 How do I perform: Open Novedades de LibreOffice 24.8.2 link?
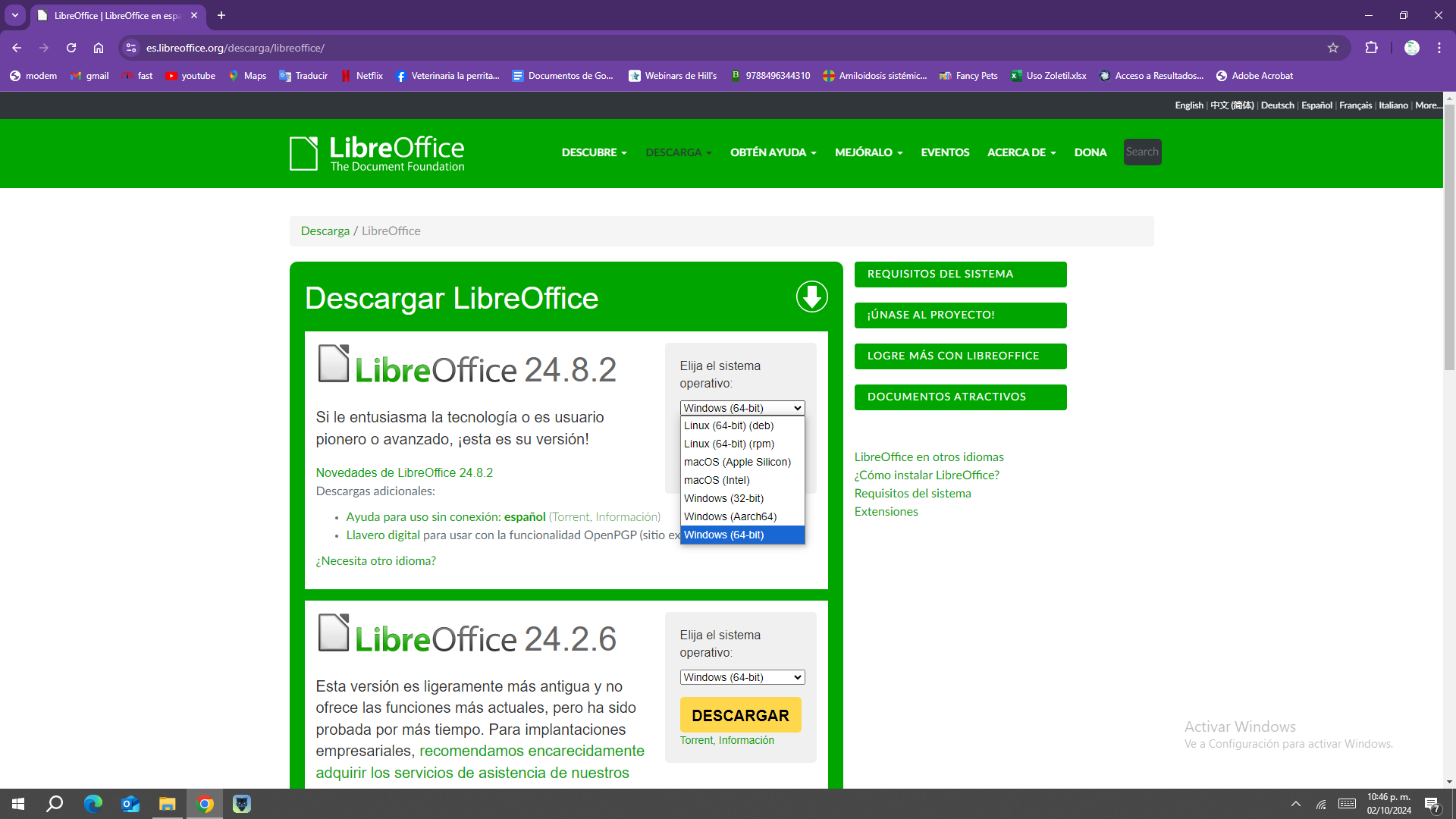pyautogui.click(x=404, y=472)
